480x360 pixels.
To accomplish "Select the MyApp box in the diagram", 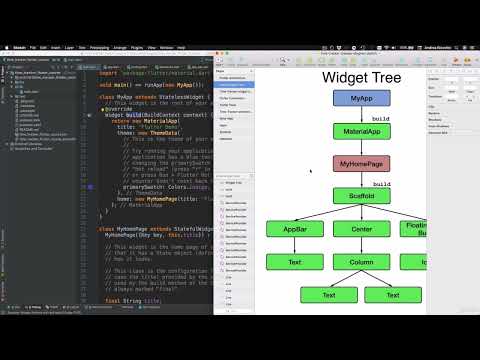I will (362, 98).
